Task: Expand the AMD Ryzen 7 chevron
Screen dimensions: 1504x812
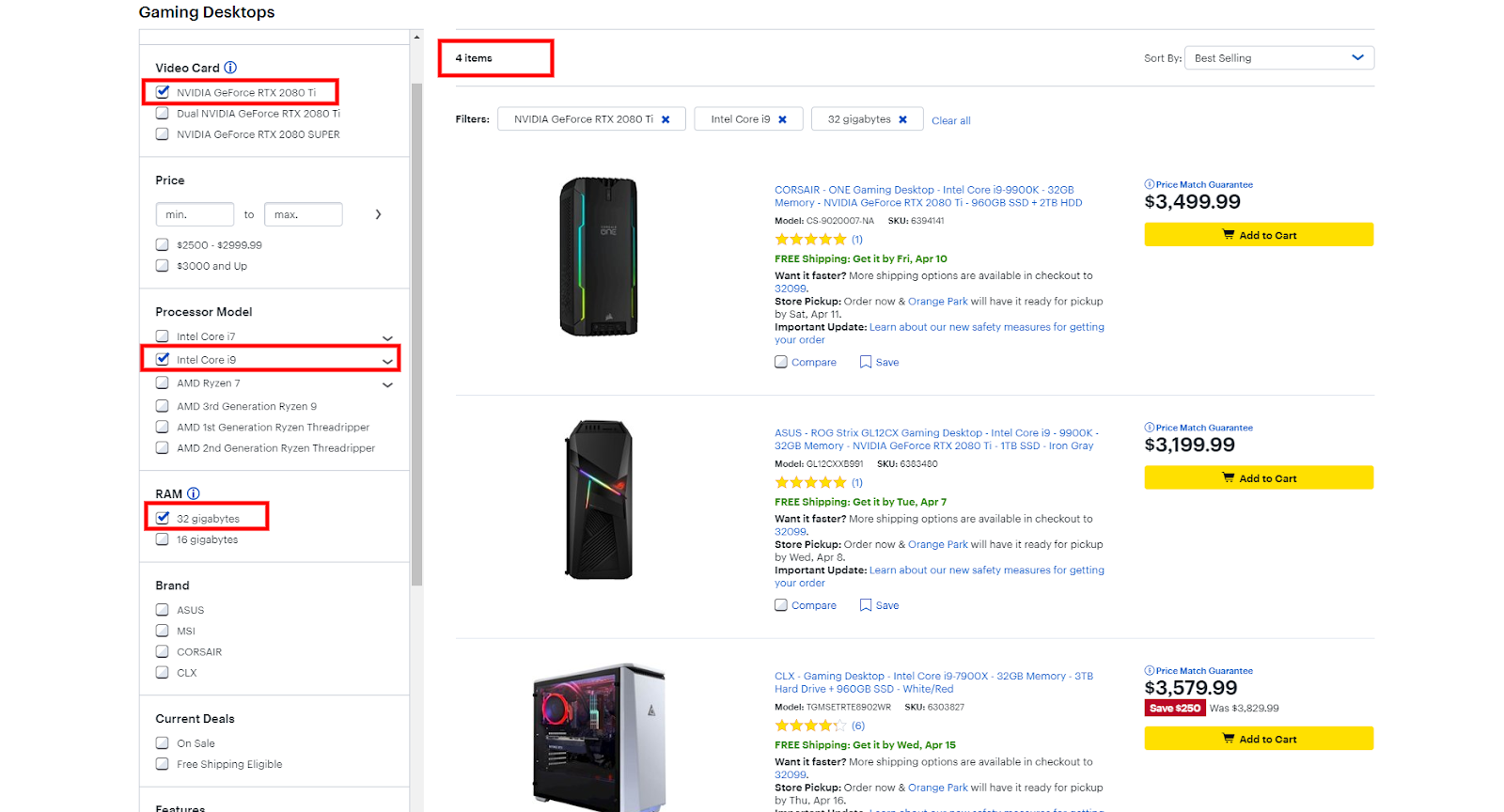Action: click(x=387, y=385)
